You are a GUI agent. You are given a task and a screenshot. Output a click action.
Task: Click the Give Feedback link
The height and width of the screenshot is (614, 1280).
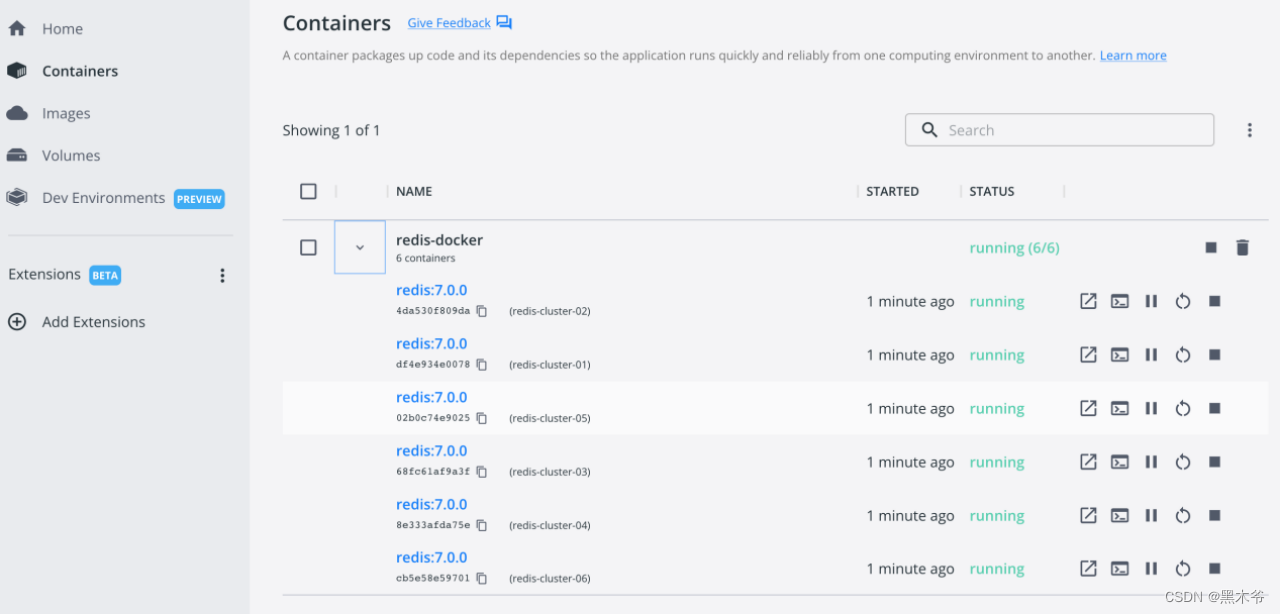click(448, 22)
